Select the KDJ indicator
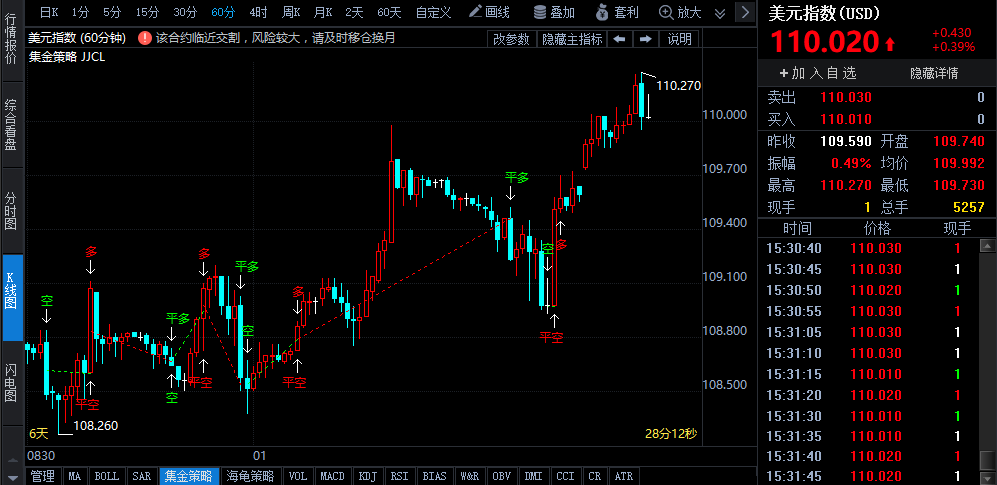This screenshot has height=485, width=997. (368, 476)
